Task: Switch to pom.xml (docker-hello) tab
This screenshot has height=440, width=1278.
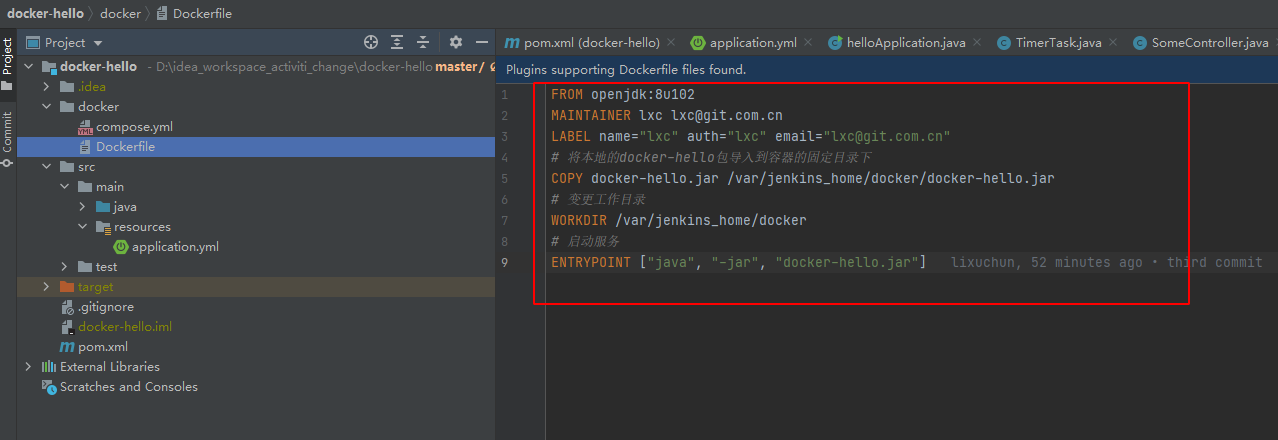Action: 591,43
